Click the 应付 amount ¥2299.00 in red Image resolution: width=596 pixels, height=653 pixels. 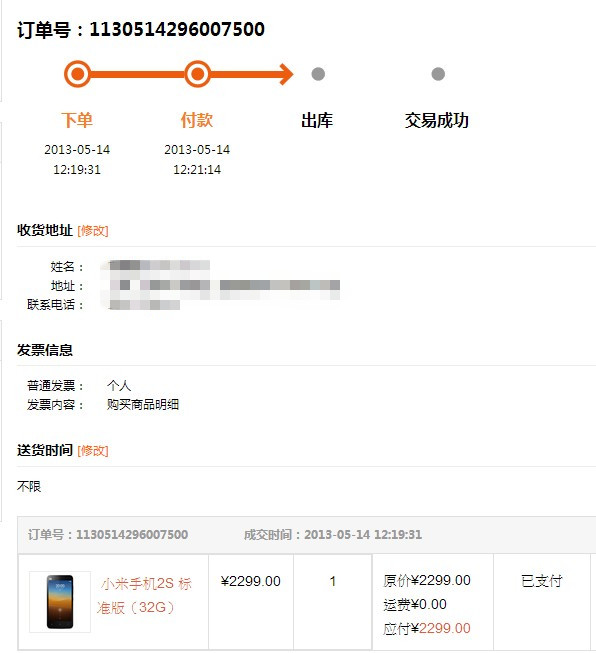(x=444, y=628)
